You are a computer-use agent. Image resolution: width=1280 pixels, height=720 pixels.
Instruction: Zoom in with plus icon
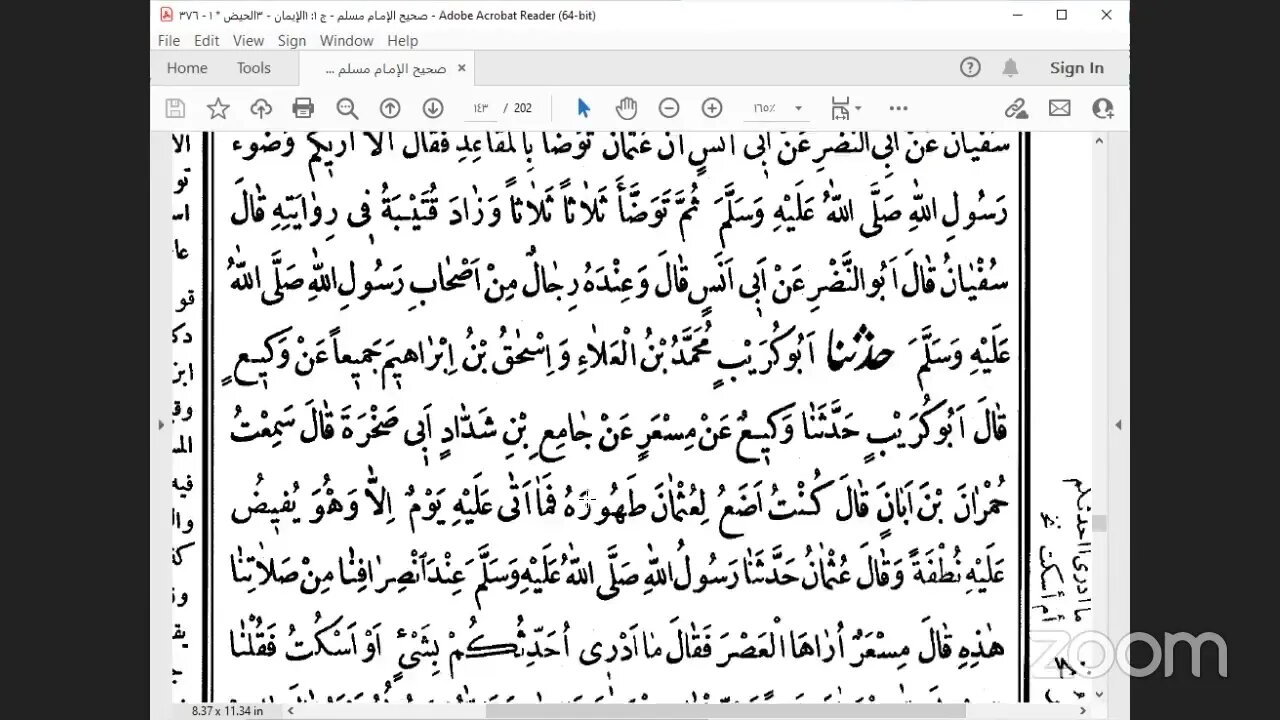coord(712,108)
